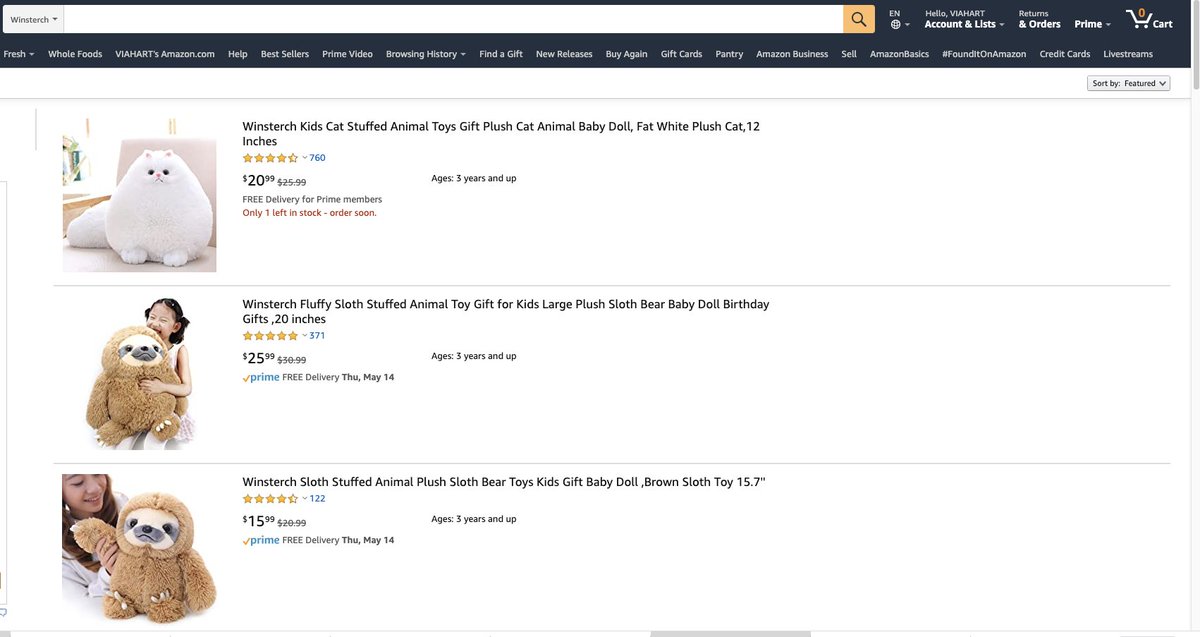This screenshot has height=637, width=1200.
Task: Click the prime badge under the $15.99 price
Action: point(261,541)
